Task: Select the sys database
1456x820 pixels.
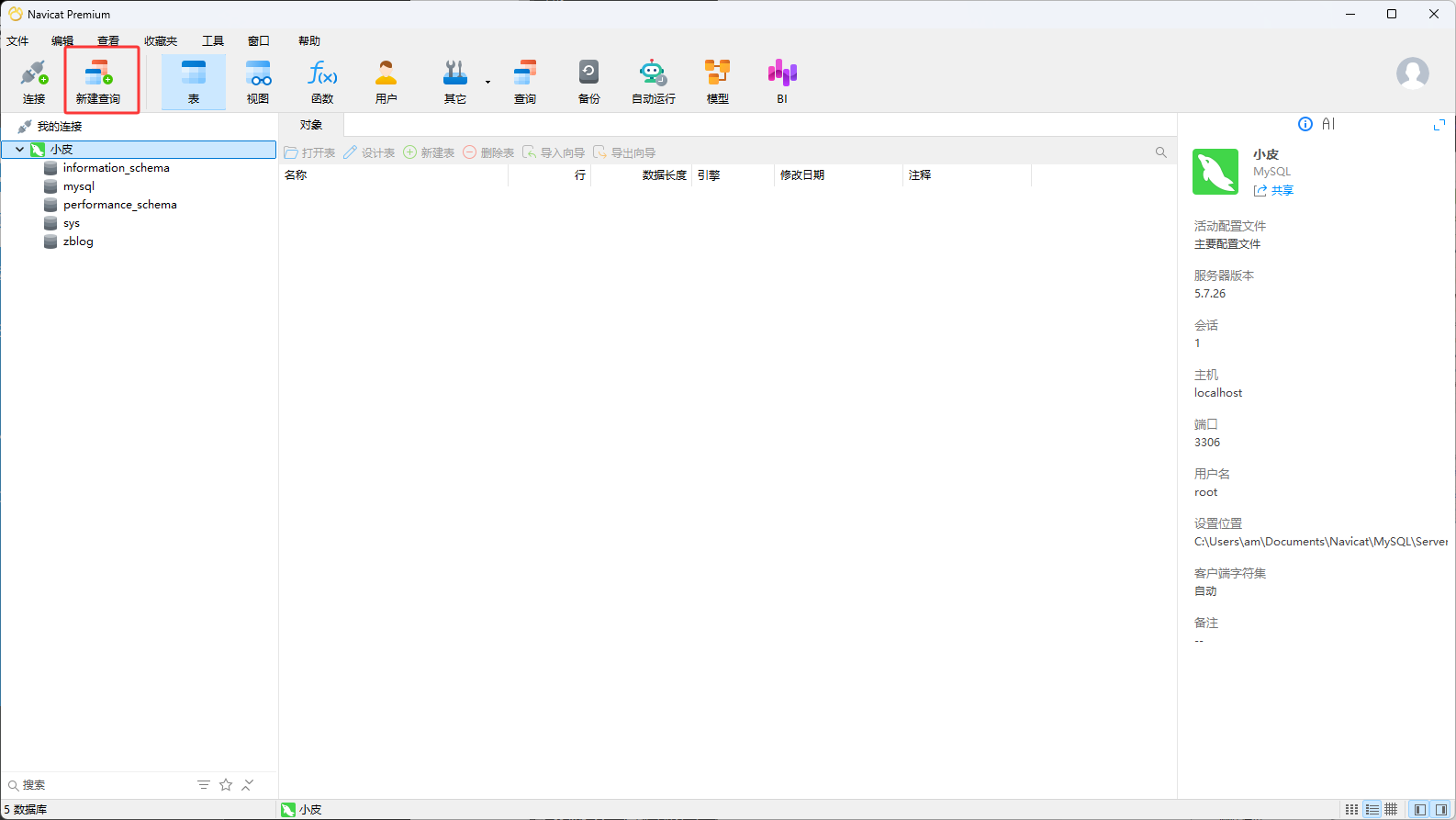Action: [x=71, y=223]
